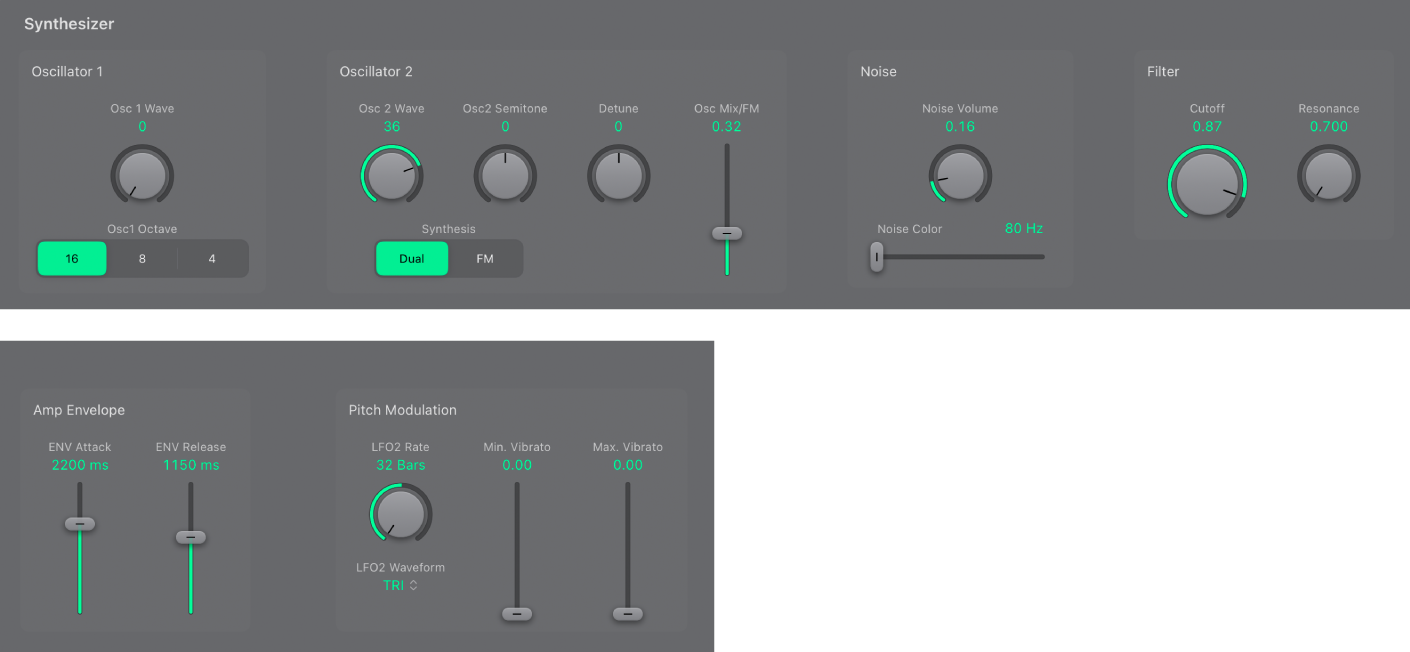Screen dimensions: 1410x652
Task: Select the 16 setting for Osc1 Octave
Action: (x=71, y=258)
